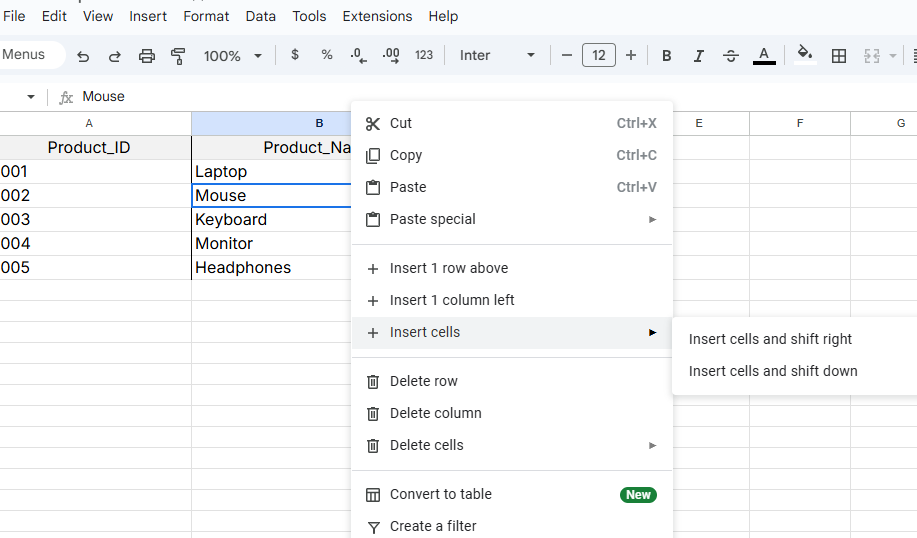Select the Paint format roller icon

(178, 56)
